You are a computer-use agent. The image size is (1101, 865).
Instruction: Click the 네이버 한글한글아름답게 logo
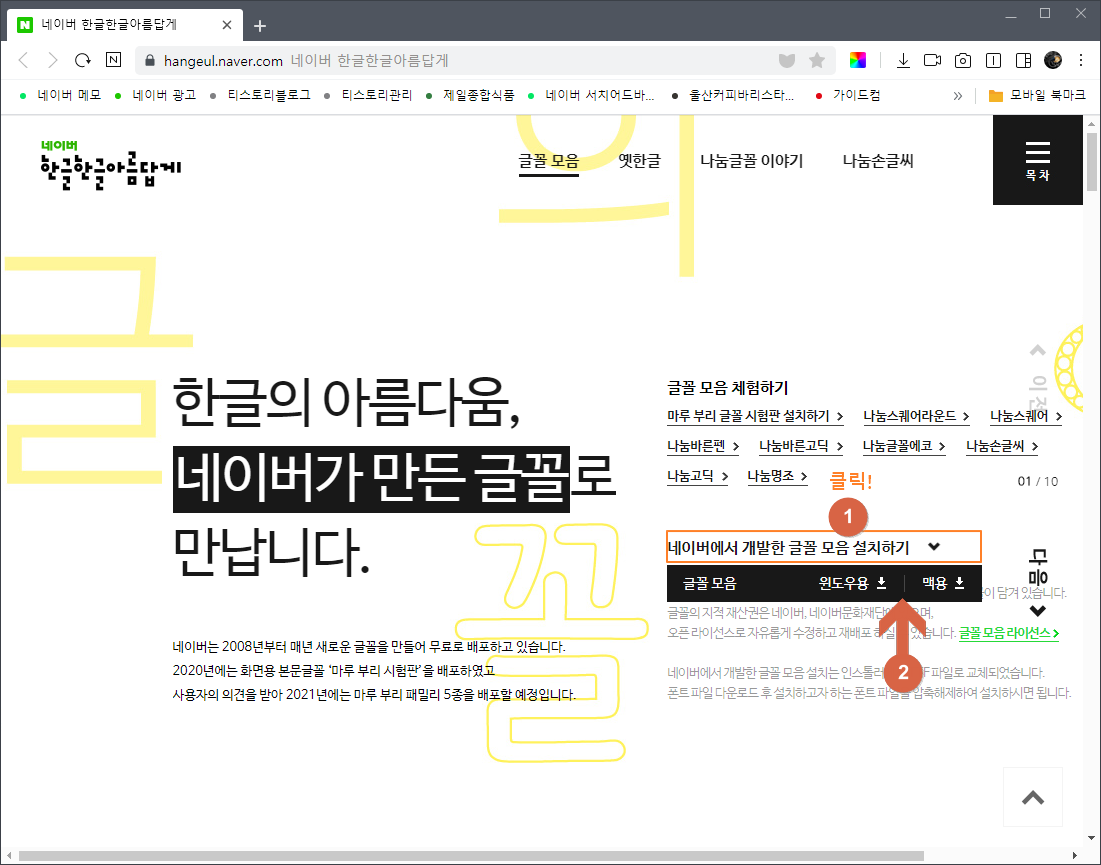pos(110,165)
